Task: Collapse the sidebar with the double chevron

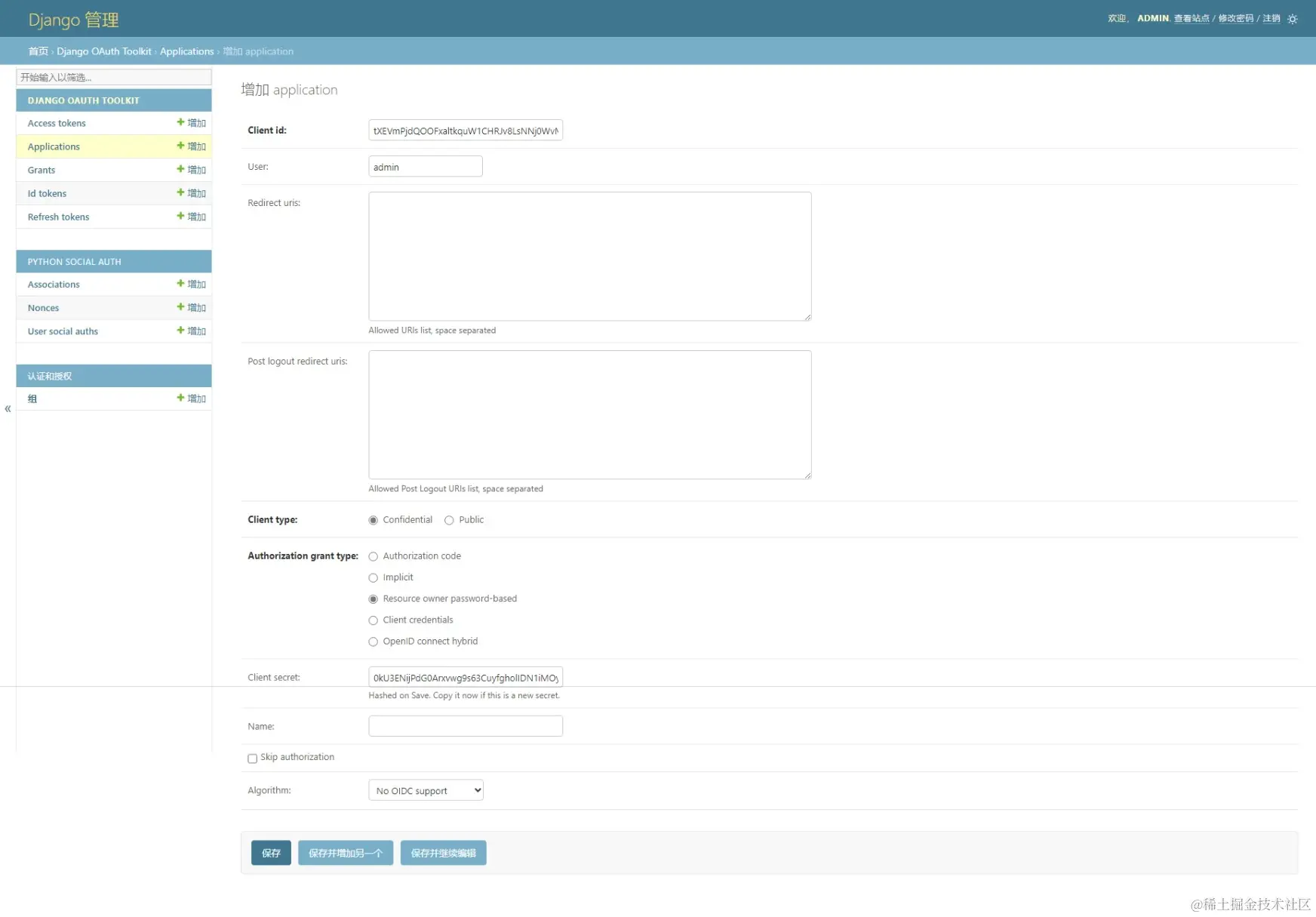Action: pos(8,409)
